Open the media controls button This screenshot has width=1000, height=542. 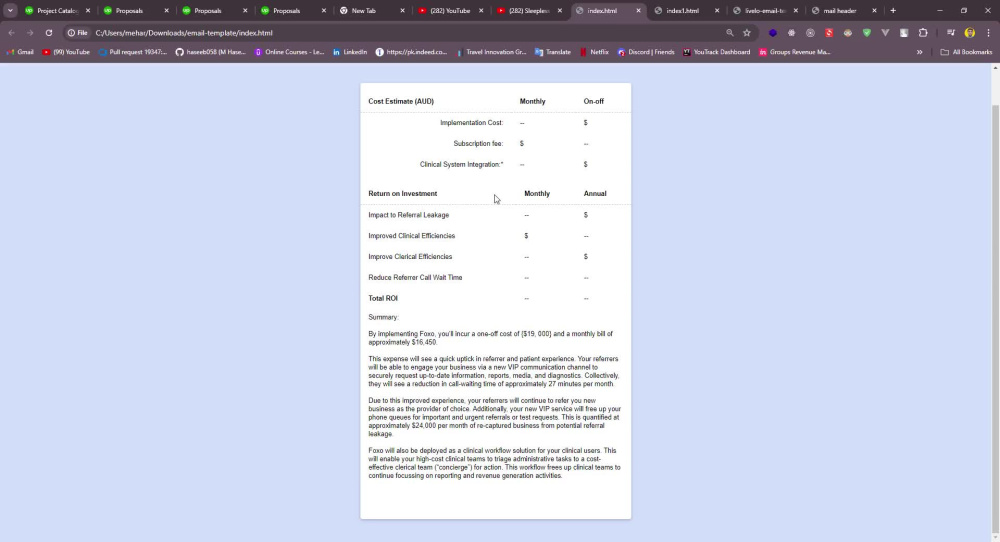(x=951, y=33)
